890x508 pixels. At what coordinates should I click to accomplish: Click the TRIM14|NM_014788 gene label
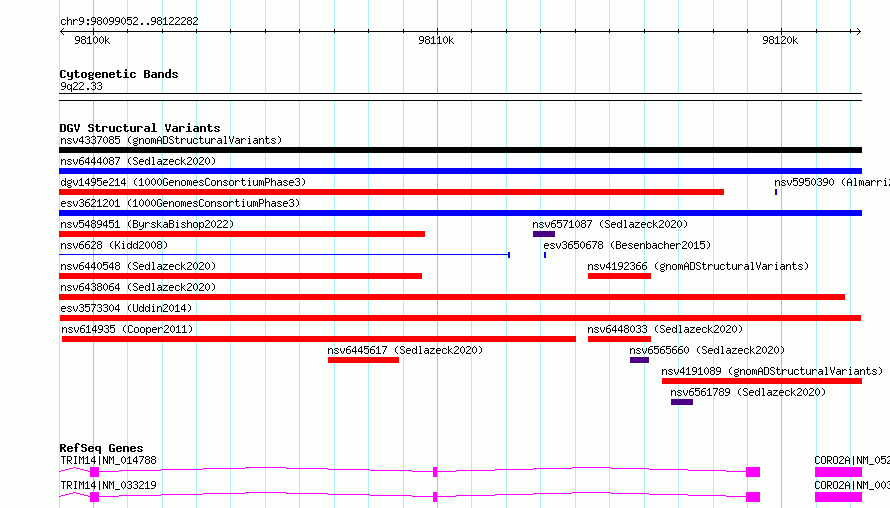pos(108,460)
